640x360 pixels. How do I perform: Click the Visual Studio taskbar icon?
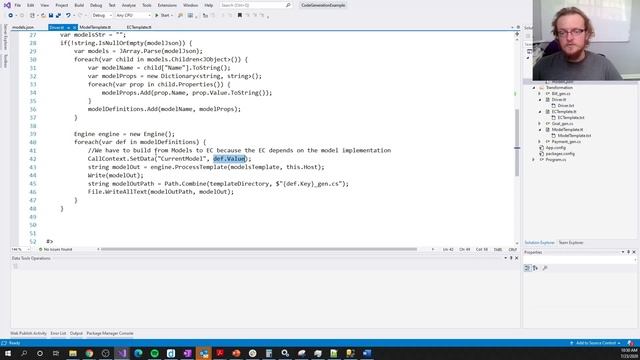(122, 353)
